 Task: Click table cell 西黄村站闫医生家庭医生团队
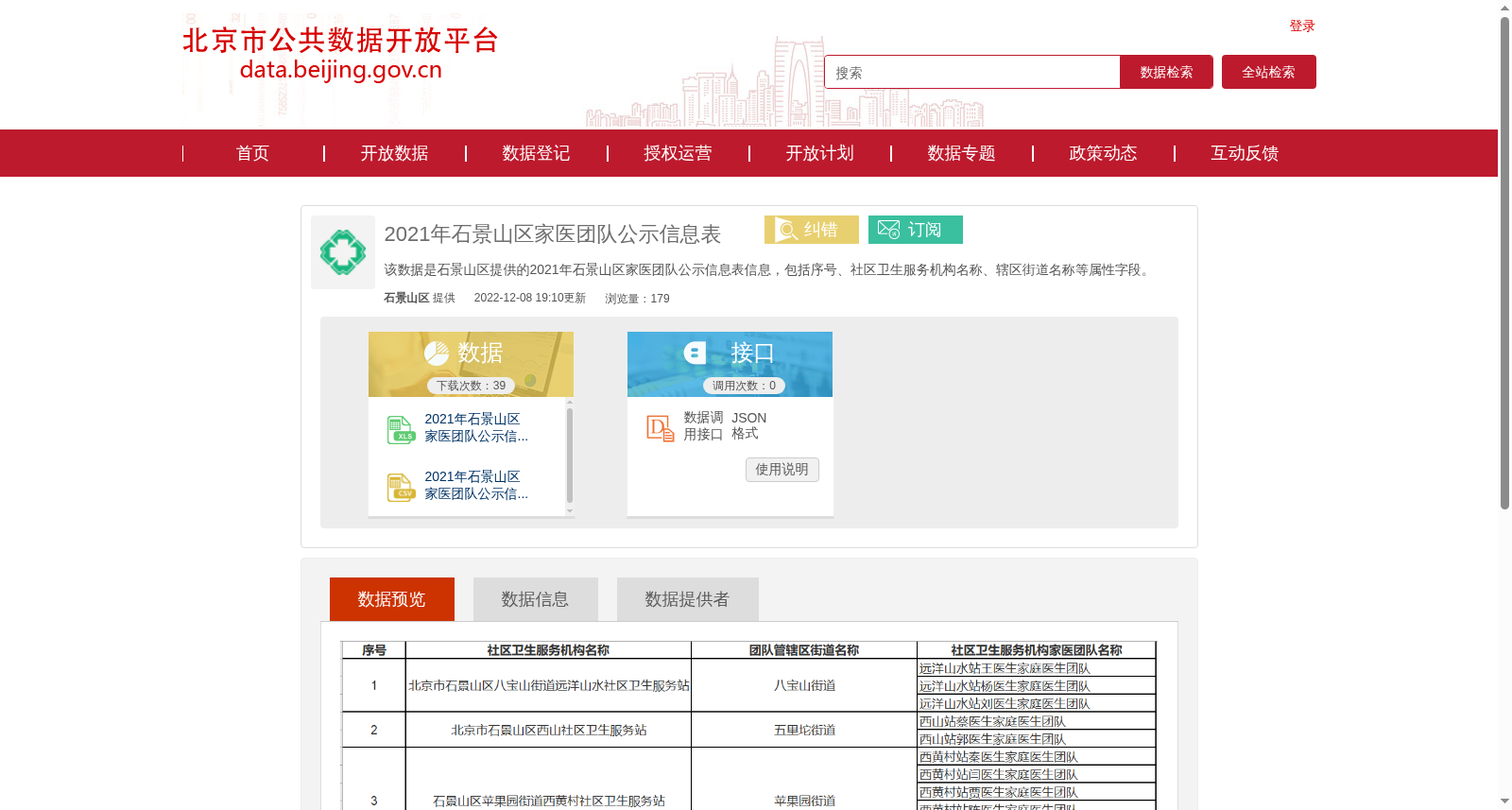[x=1037, y=774]
